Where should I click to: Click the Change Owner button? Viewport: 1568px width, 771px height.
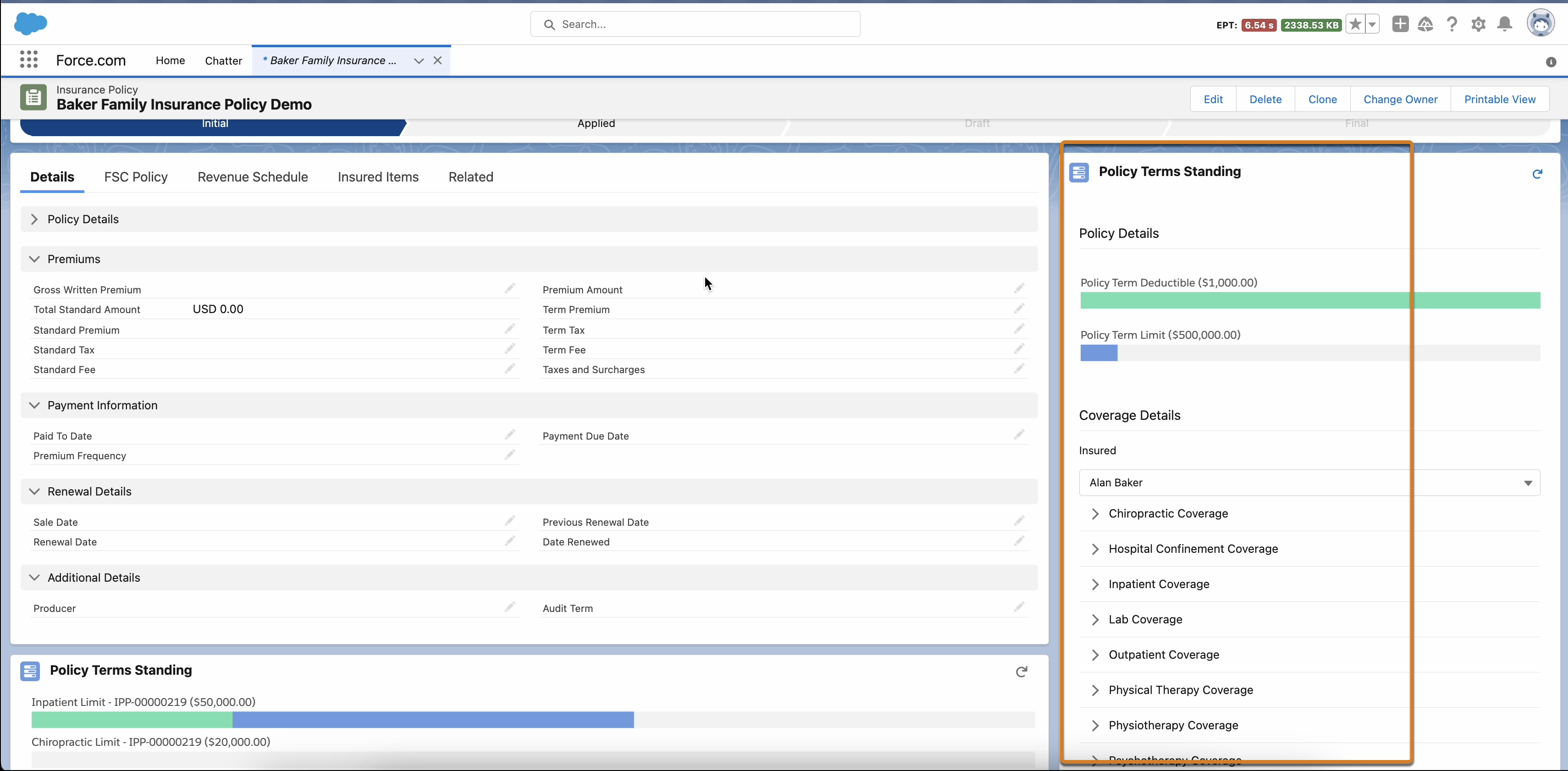pos(1400,99)
